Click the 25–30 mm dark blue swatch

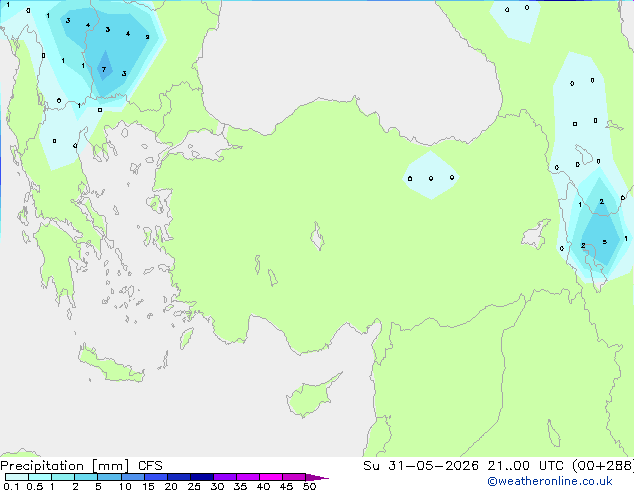(201, 477)
